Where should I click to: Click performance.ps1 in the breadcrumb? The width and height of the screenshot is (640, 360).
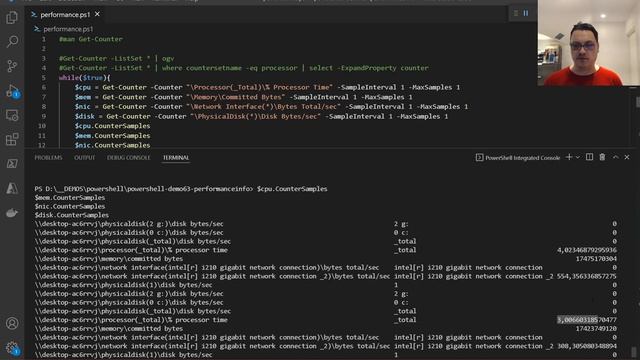tap(68, 29)
